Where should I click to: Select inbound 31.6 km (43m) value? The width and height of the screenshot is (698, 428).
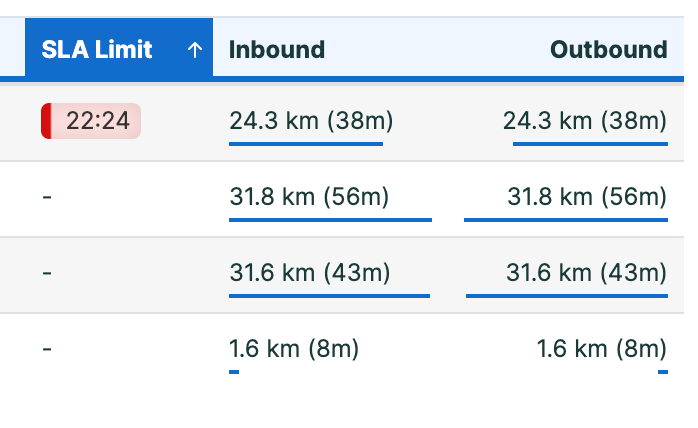click(310, 272)
